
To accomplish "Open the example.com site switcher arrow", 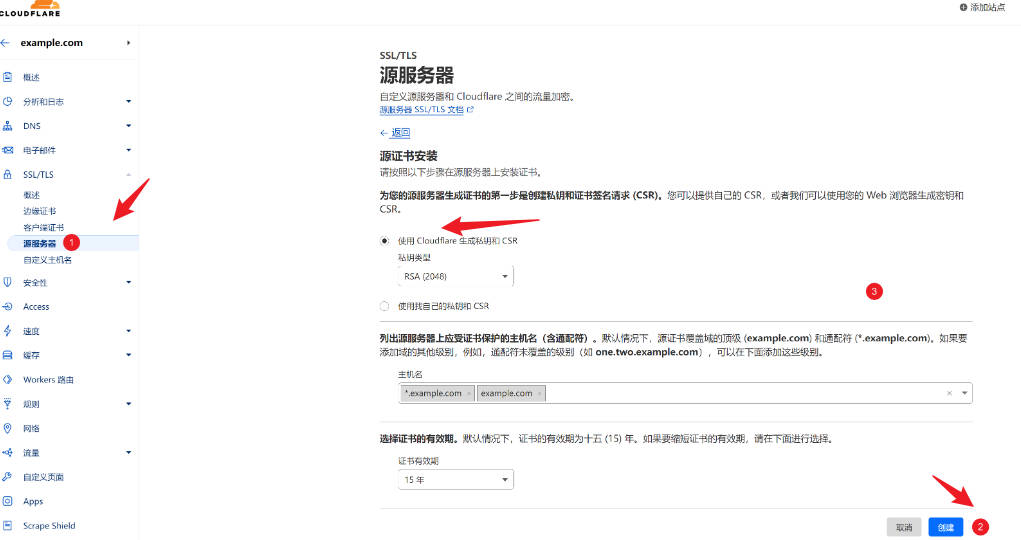I will [128, 43].
